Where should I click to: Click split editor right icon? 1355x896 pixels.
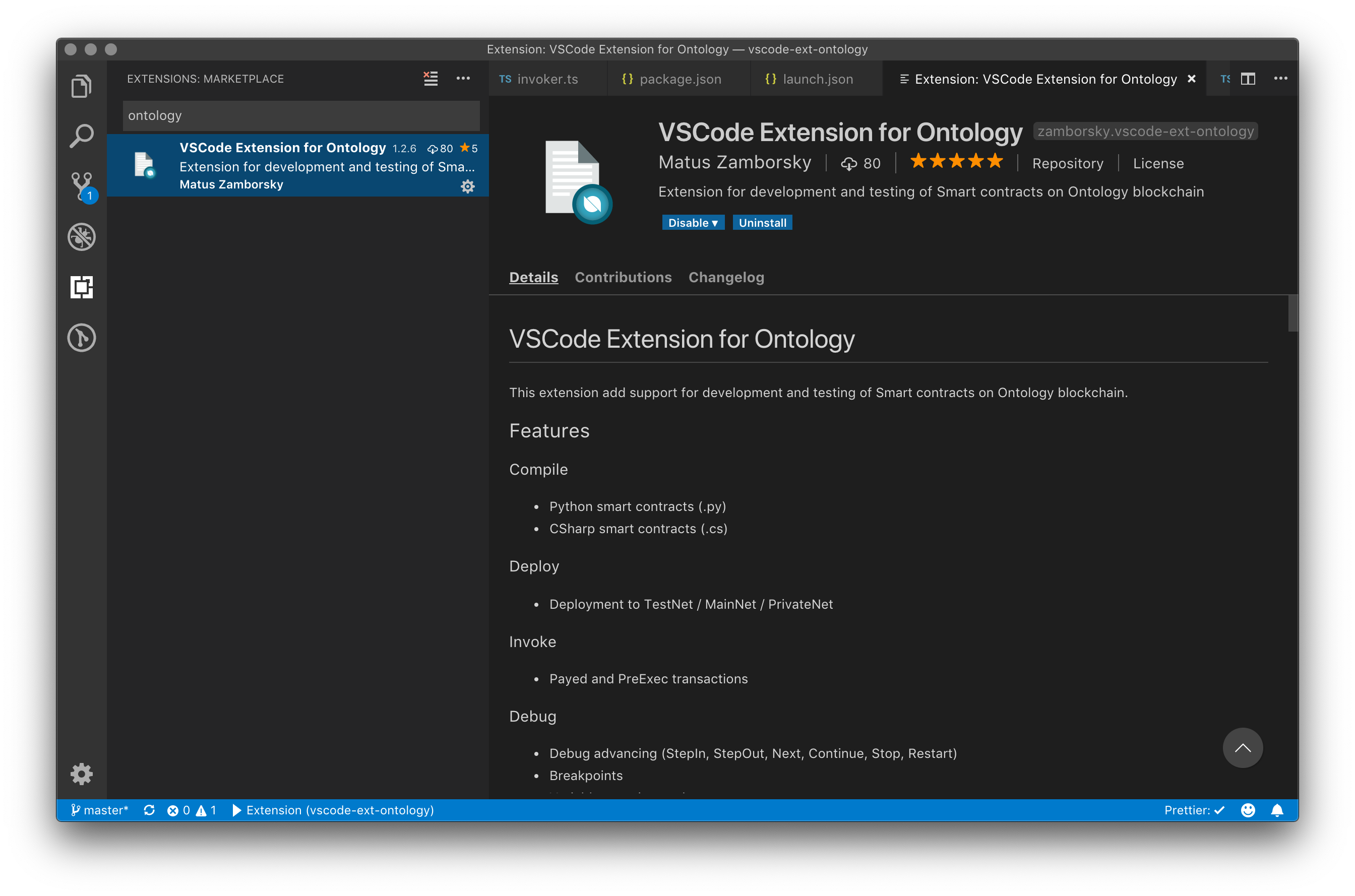[1248, 79]
